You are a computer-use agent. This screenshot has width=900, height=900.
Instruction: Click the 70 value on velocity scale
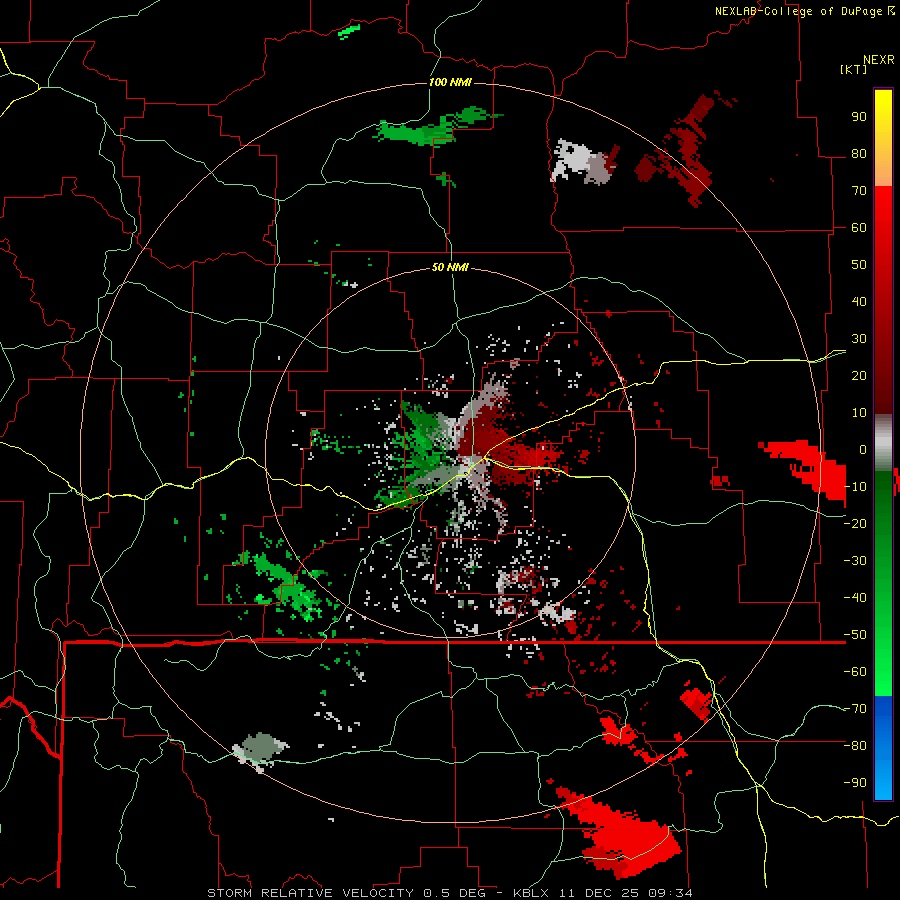(x=859, y=191)
